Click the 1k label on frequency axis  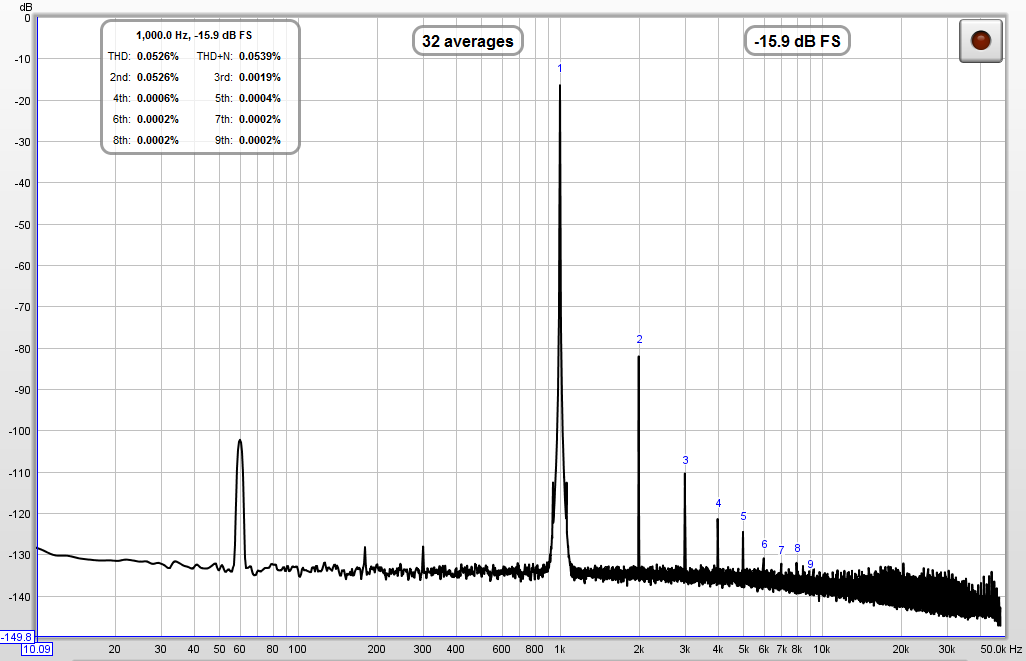pos(559,649)
